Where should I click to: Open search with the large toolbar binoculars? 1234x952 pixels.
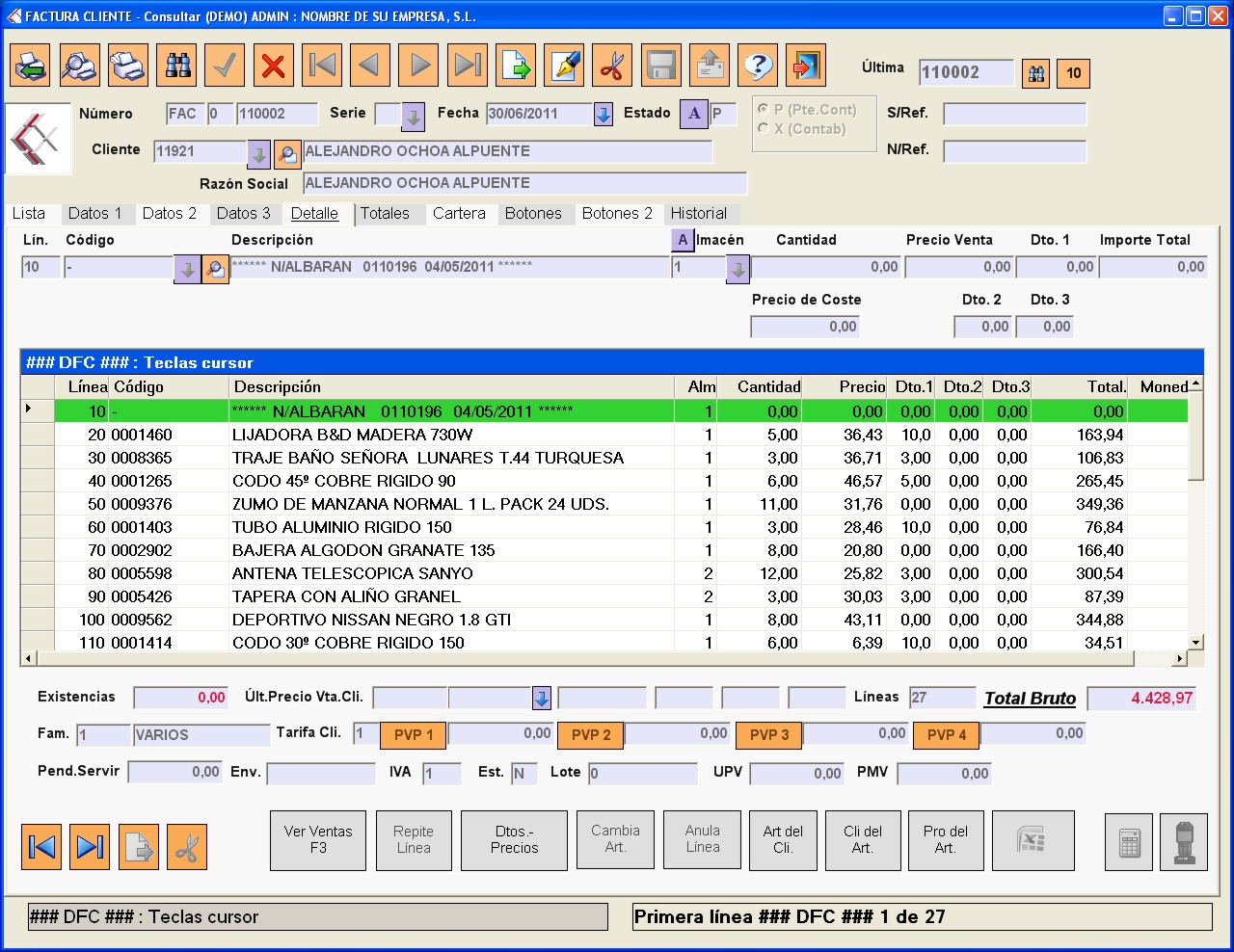click(x=176, y=66)
